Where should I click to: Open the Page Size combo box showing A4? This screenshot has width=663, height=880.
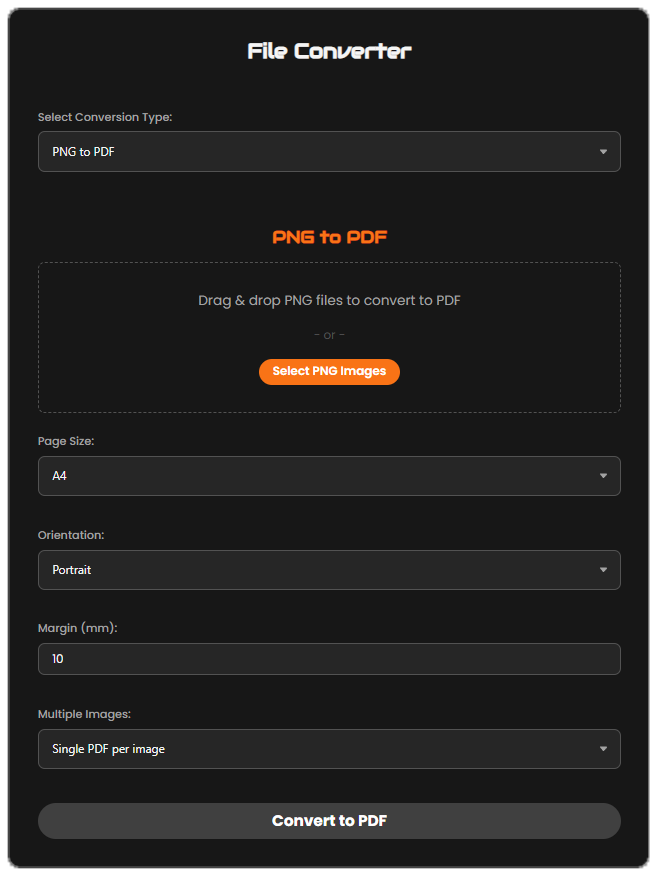coord(329,476)
